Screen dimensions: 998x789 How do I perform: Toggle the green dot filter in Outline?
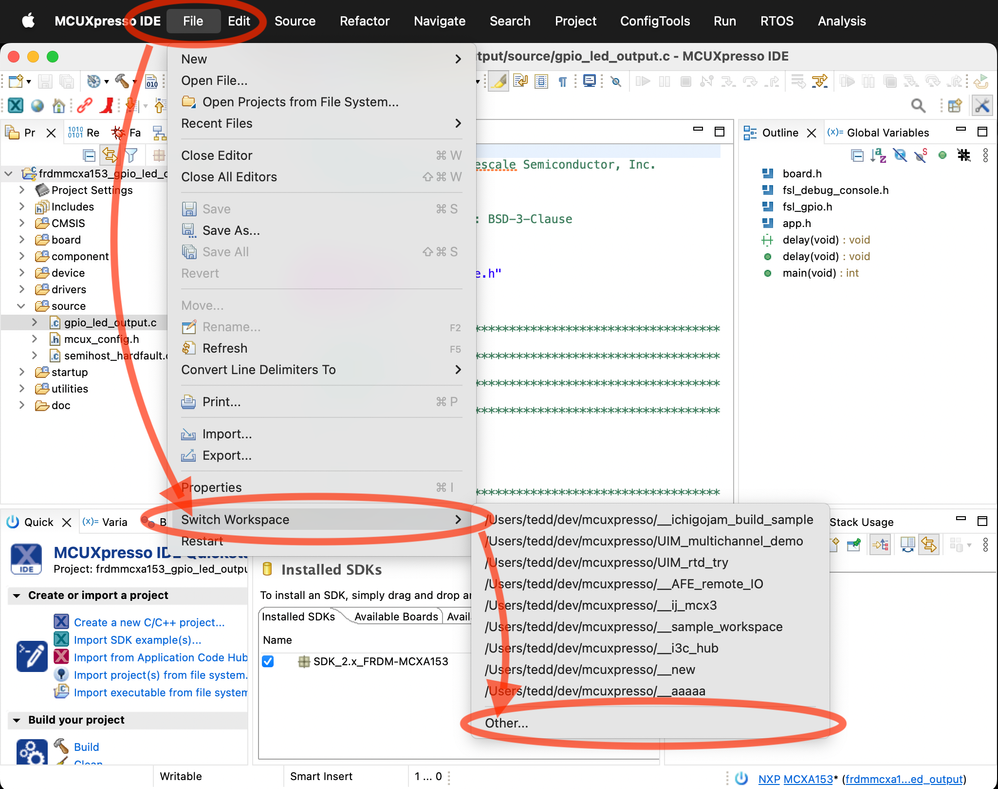click(x=942, y=155)
